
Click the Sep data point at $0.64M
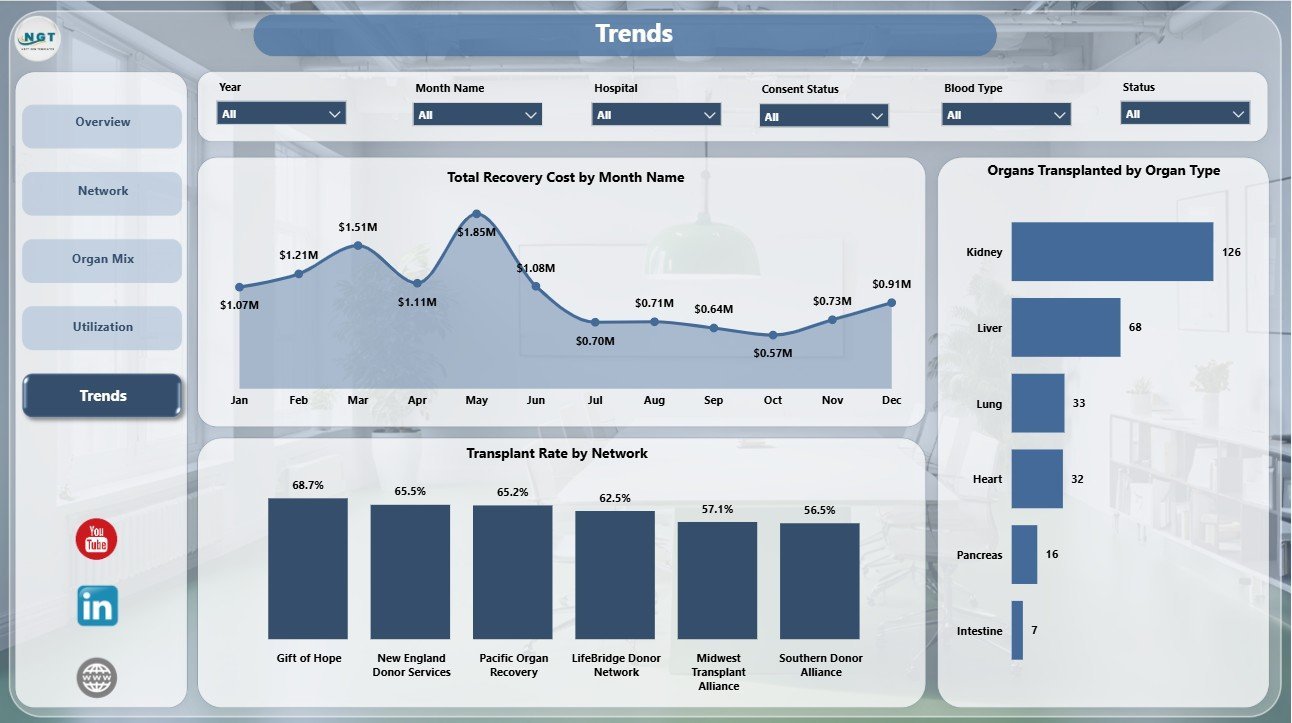(x=713, y=327)
